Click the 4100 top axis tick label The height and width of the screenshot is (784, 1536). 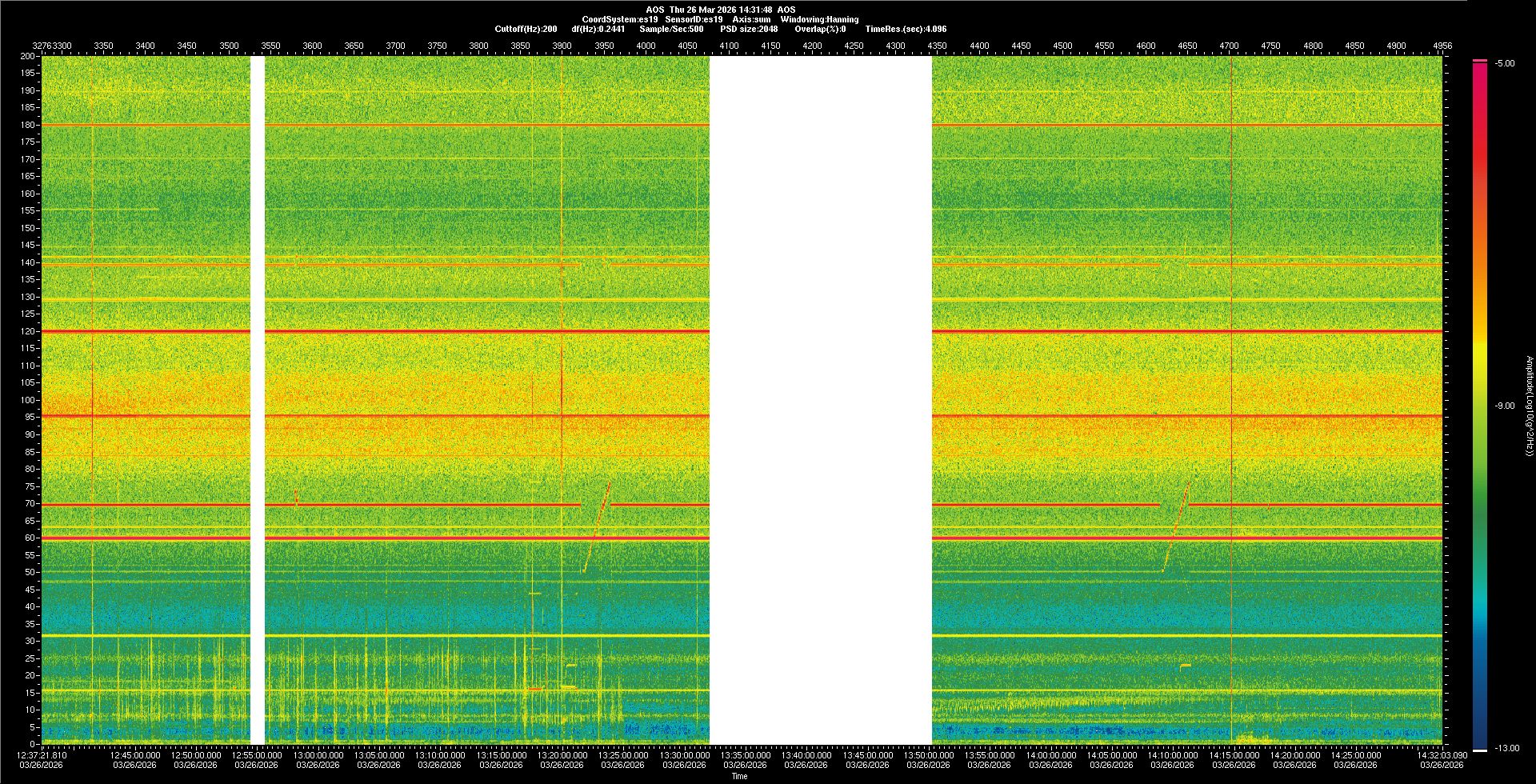click(x=729, y=46)
